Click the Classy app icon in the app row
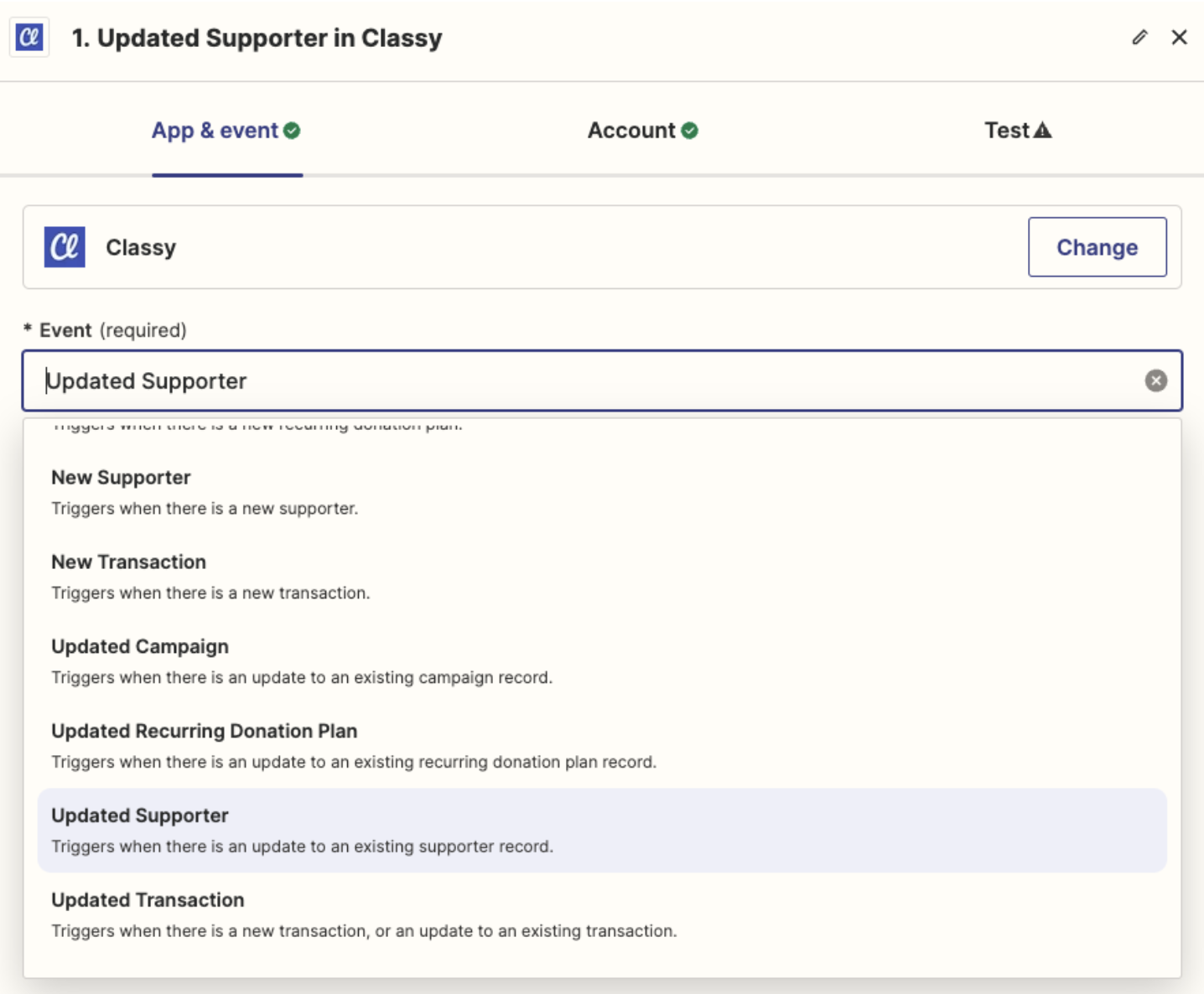 65,247
